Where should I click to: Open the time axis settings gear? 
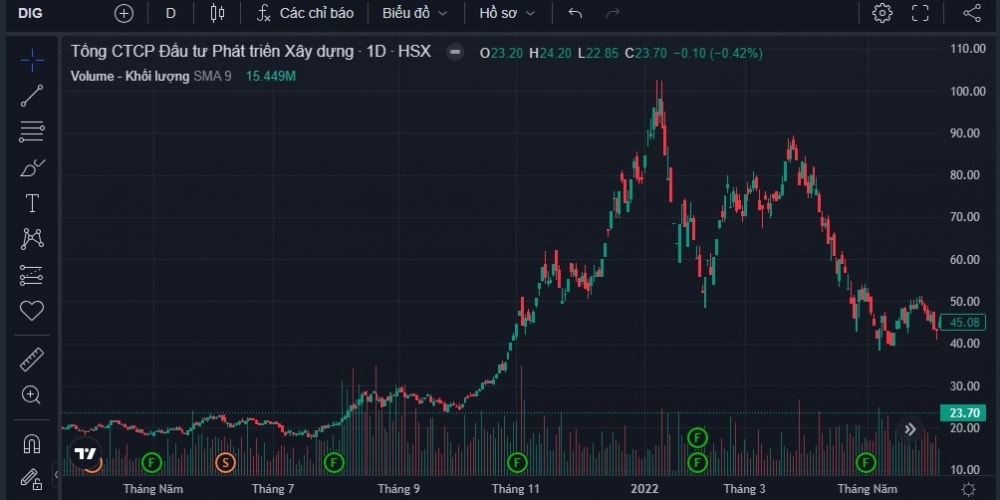pyautogui.click(x=969, y=489)
